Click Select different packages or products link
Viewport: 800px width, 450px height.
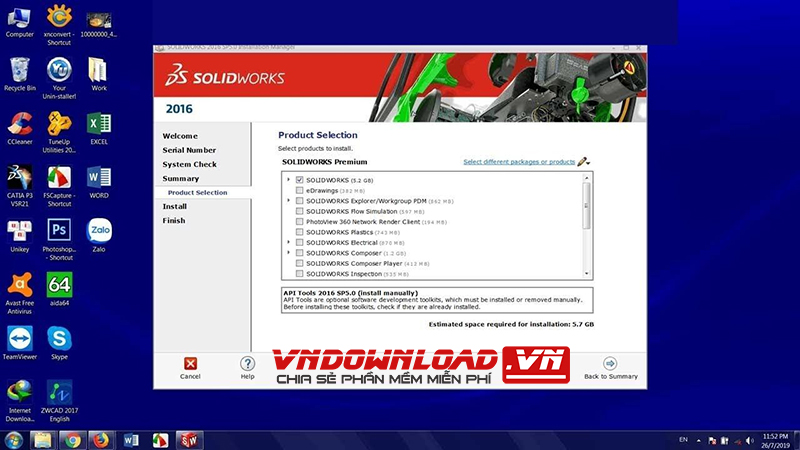519,162
